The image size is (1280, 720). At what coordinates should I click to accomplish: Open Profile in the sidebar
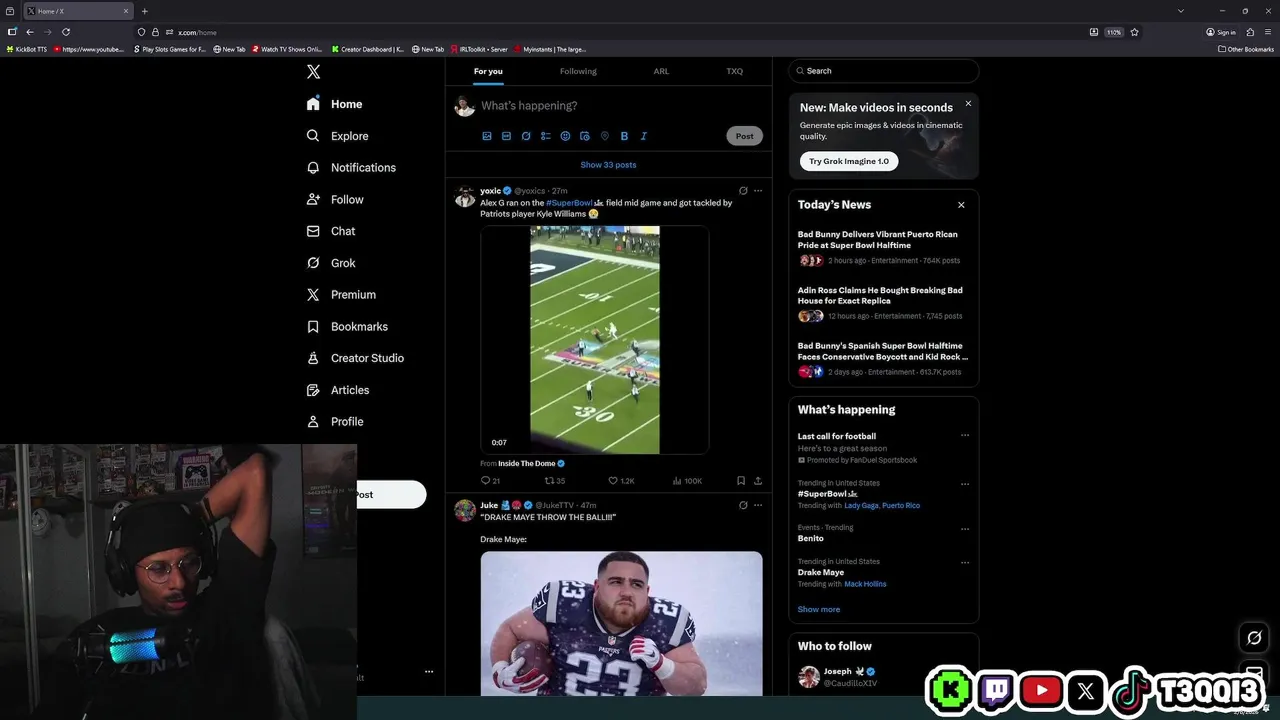click(x=335, y=422)
